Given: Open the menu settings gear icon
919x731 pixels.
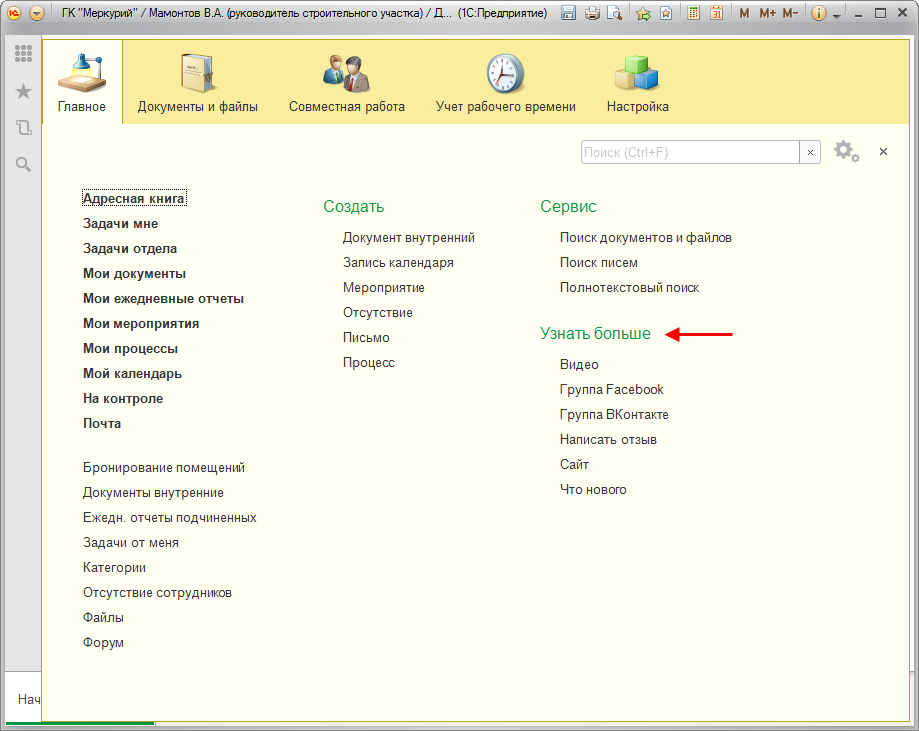Looking at the screenshot, I should pyautogui.click(x=846, y=151).
